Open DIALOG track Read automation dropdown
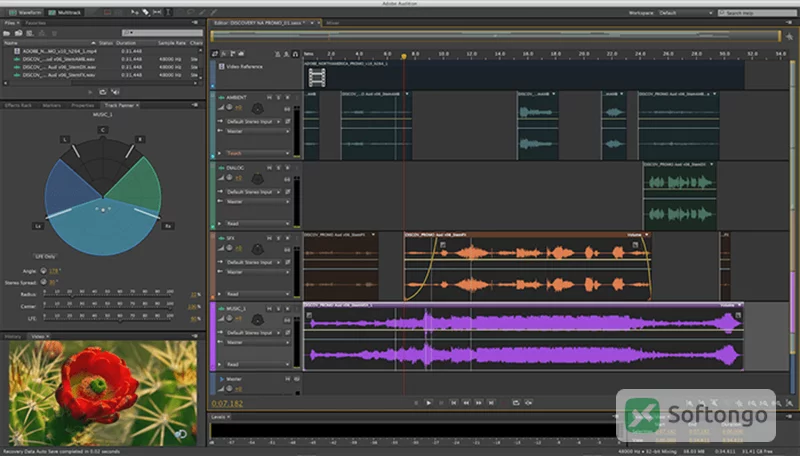 pos(258,223)
